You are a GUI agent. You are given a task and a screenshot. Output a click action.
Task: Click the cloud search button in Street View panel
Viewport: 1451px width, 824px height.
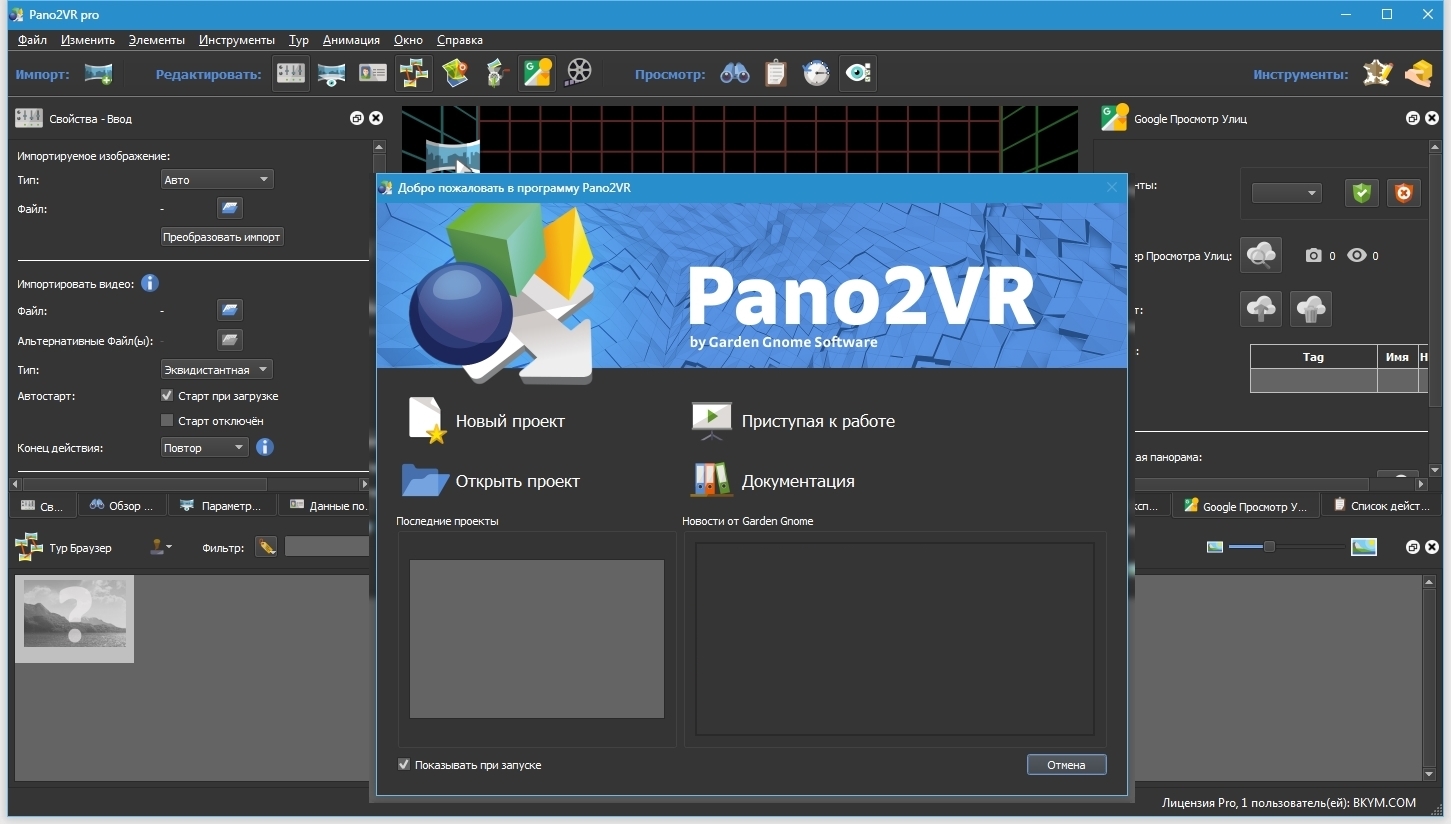1261,255
